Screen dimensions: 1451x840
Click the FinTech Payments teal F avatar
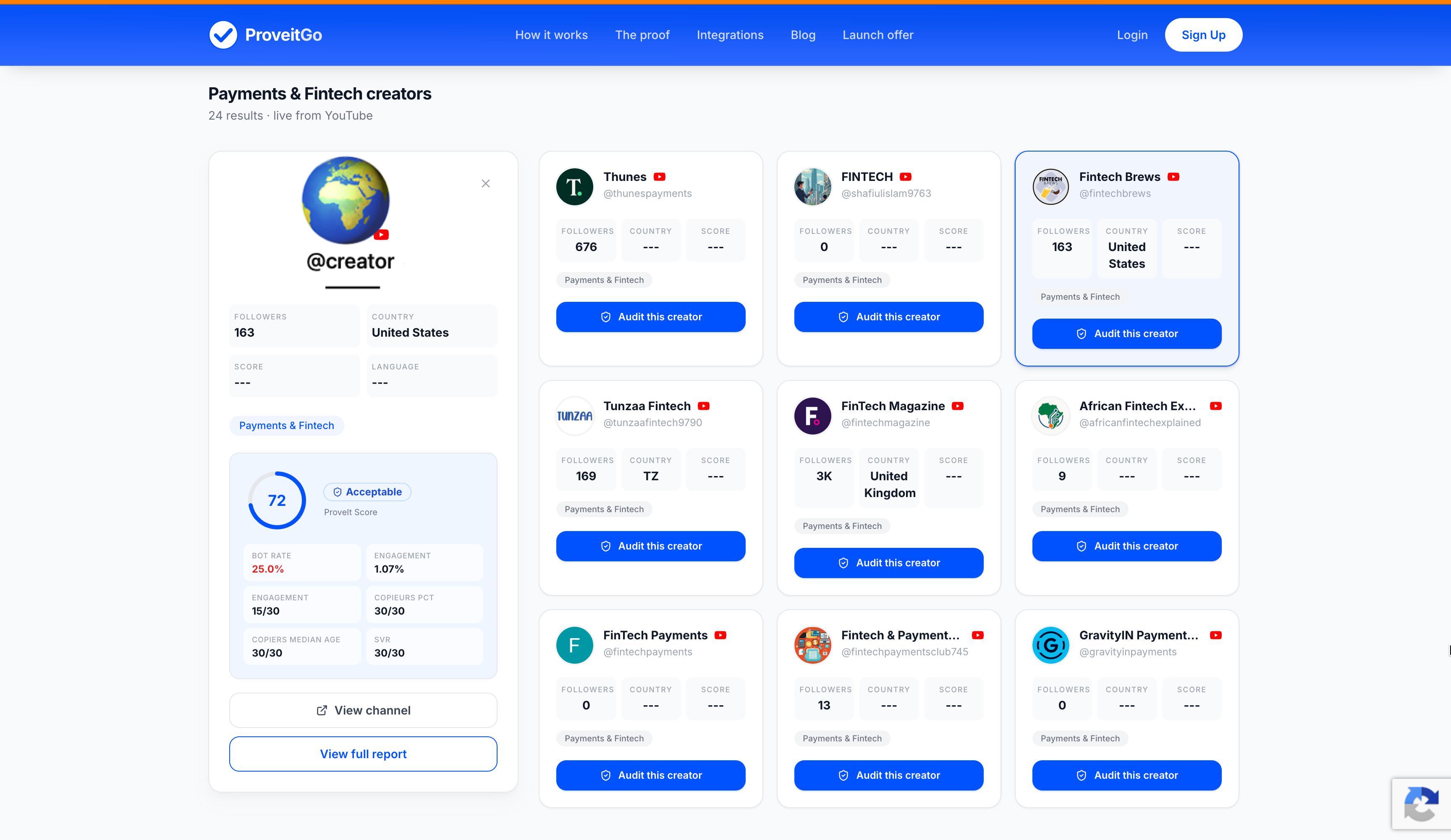click(x=575, y=645)
